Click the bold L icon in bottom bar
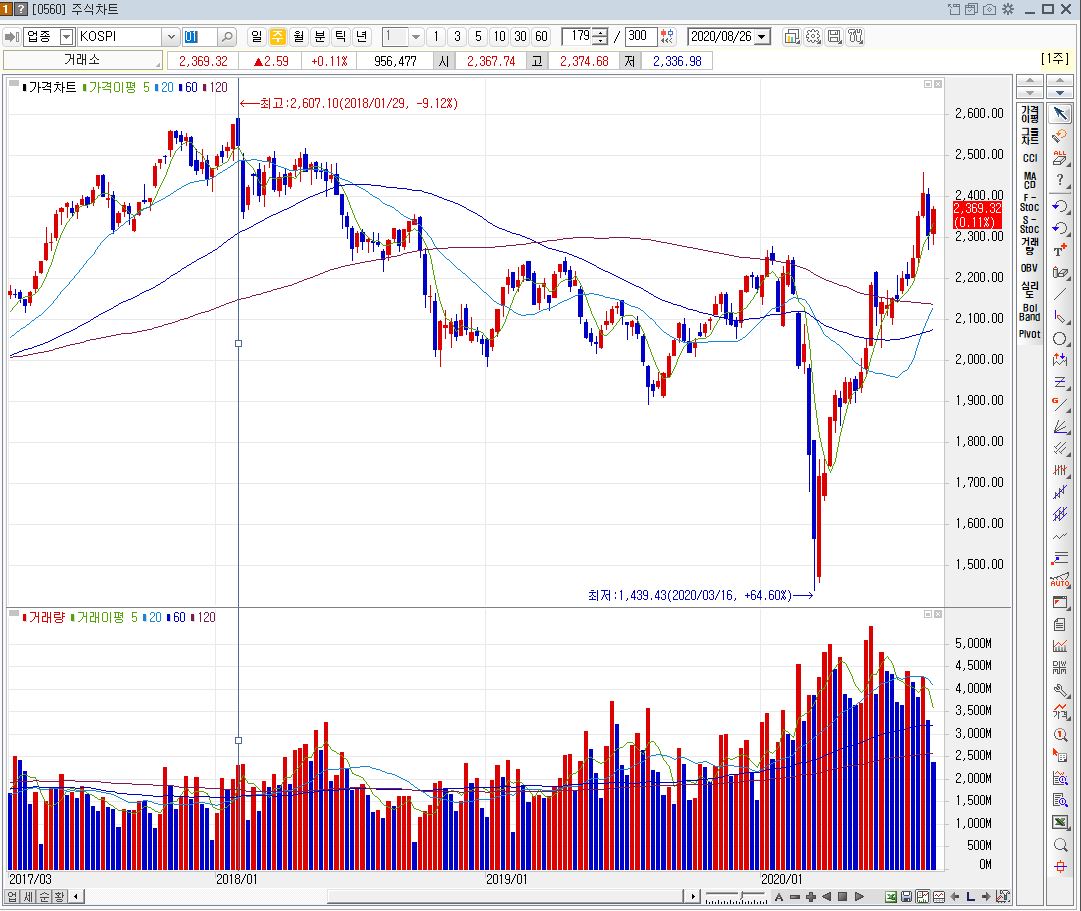The image size is (1081, 911). click(x=970, y=897)
